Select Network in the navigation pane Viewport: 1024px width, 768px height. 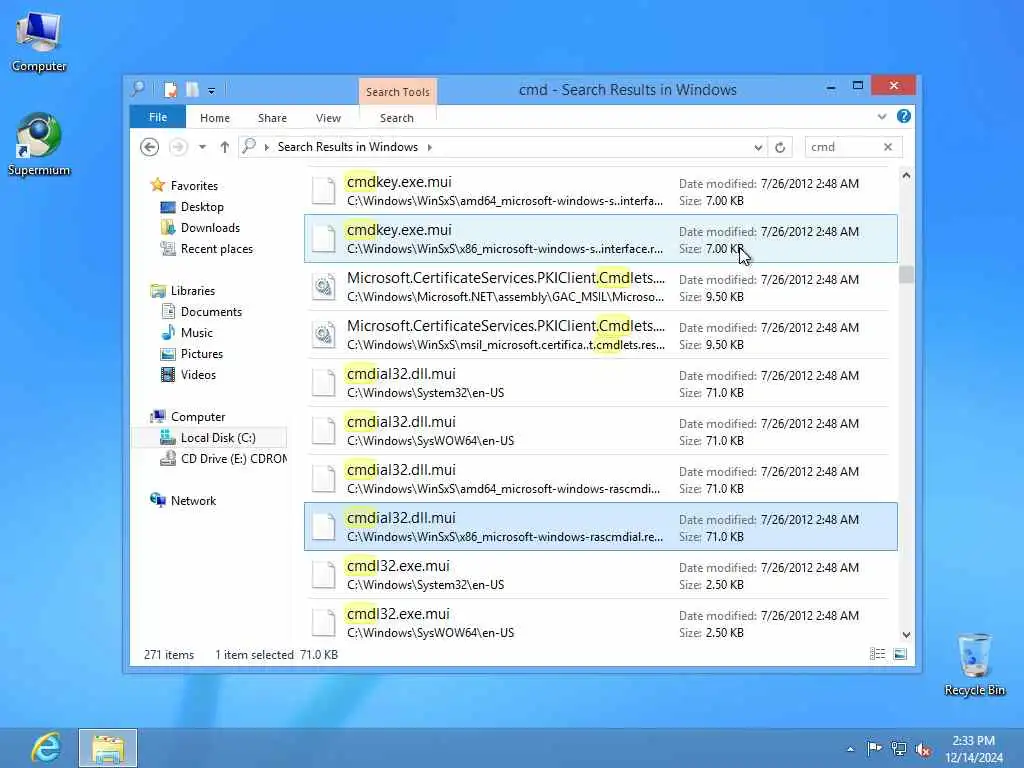pyautogui.click(x=193, y=500)
